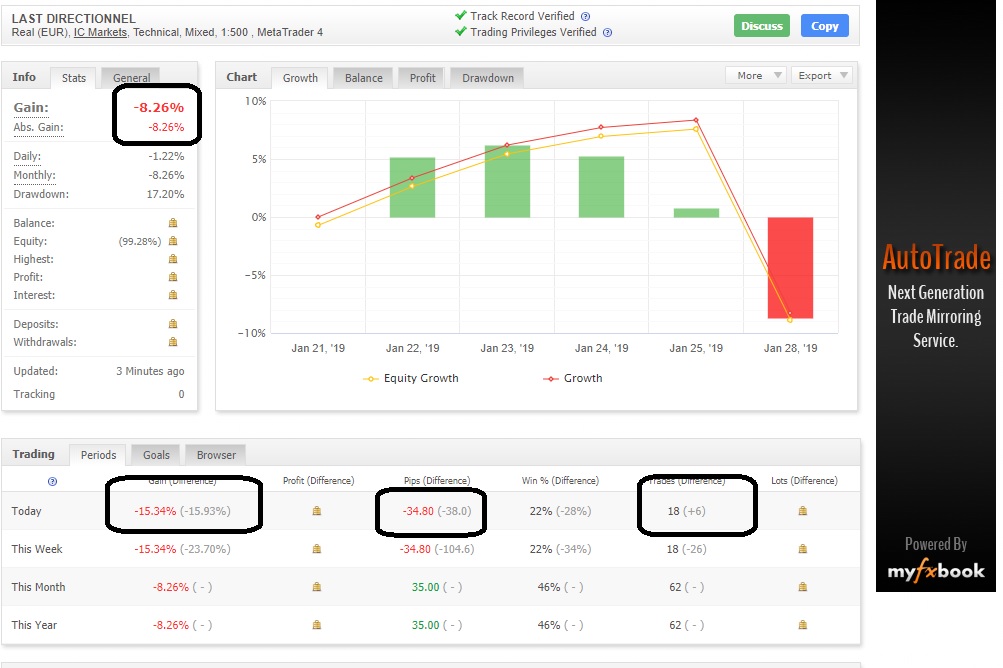Switch to the Stats tab
The width and height of the screenshot is (1003, 668).
(74, 77)
